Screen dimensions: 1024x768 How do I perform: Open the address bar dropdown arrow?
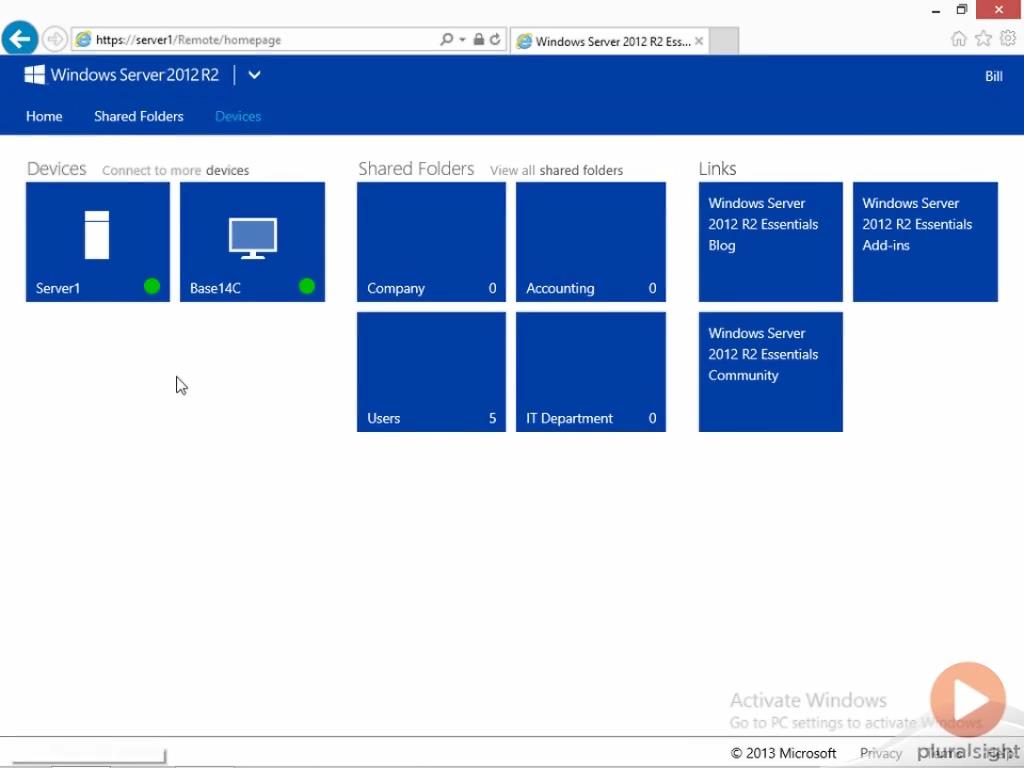(x=462, y=40)
